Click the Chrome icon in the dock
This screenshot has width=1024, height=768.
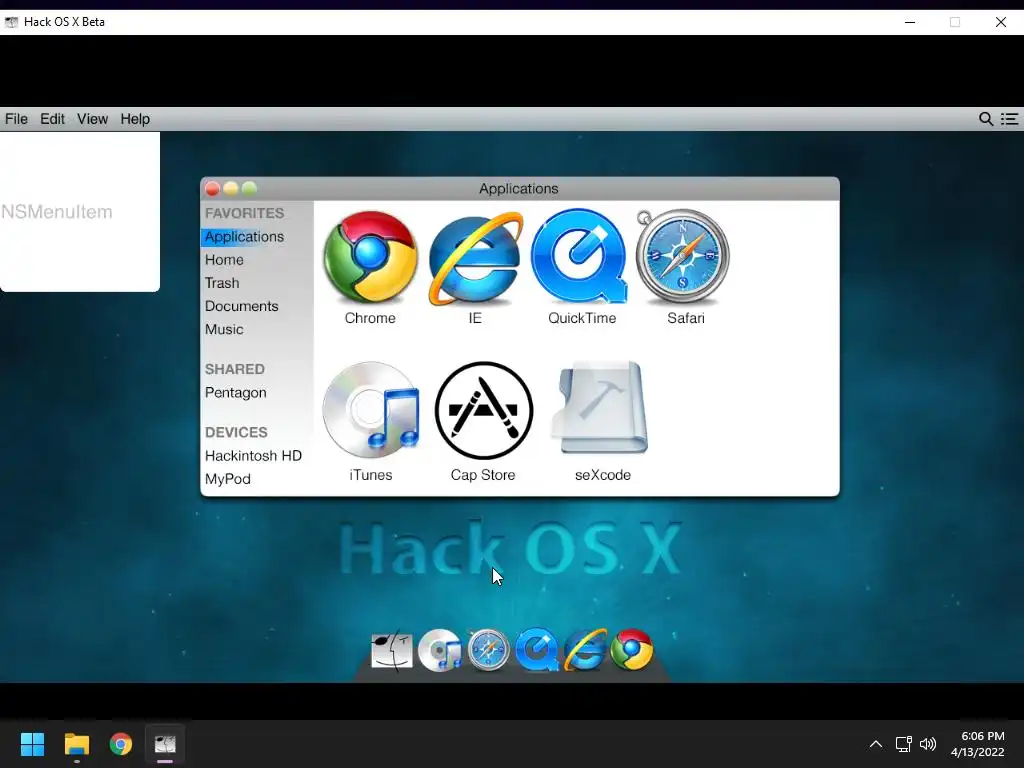(x=632, y=650)
